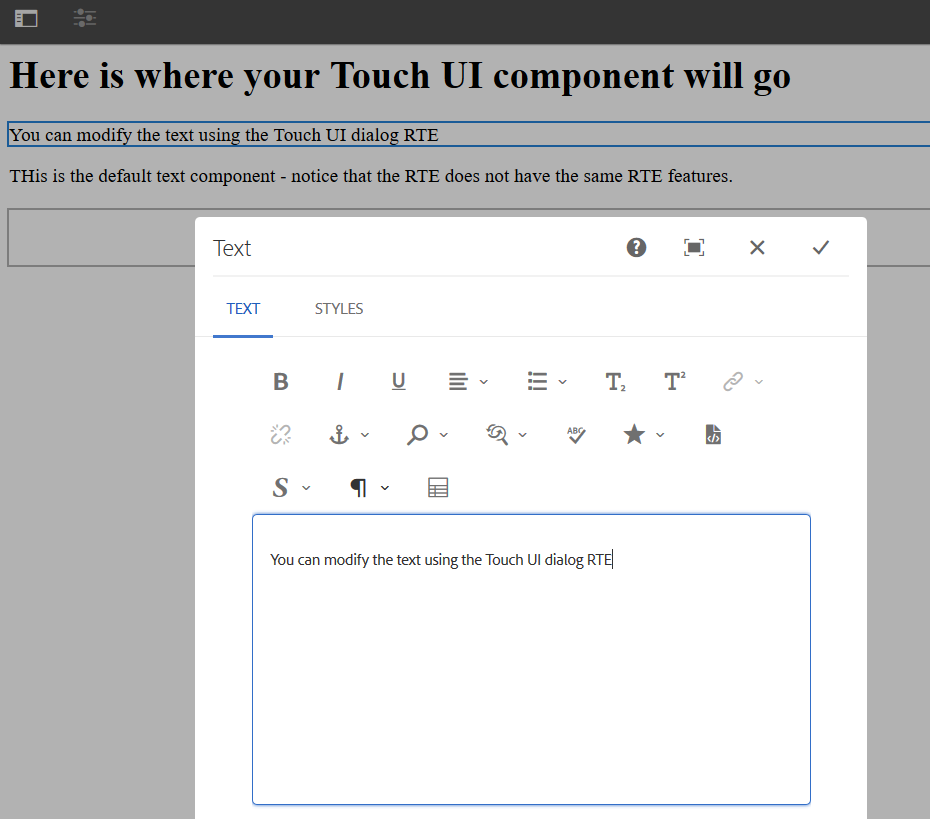
Task: Expand the lists dropdown
Action: 546,382
